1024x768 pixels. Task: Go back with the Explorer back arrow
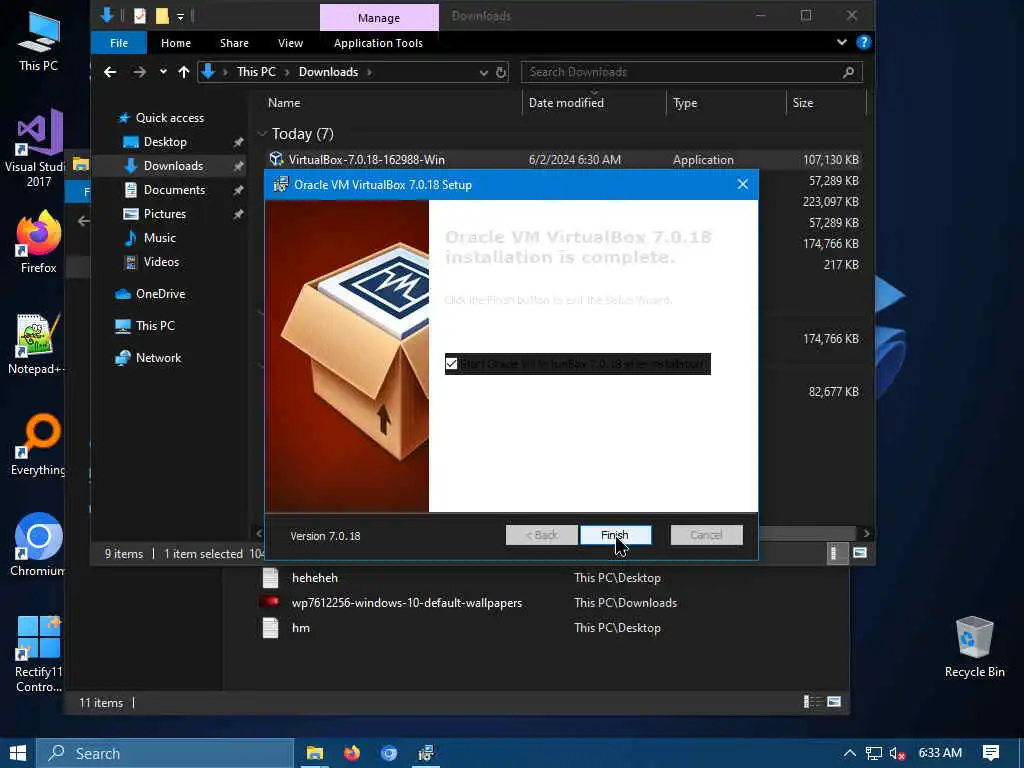tap(110, 72)
